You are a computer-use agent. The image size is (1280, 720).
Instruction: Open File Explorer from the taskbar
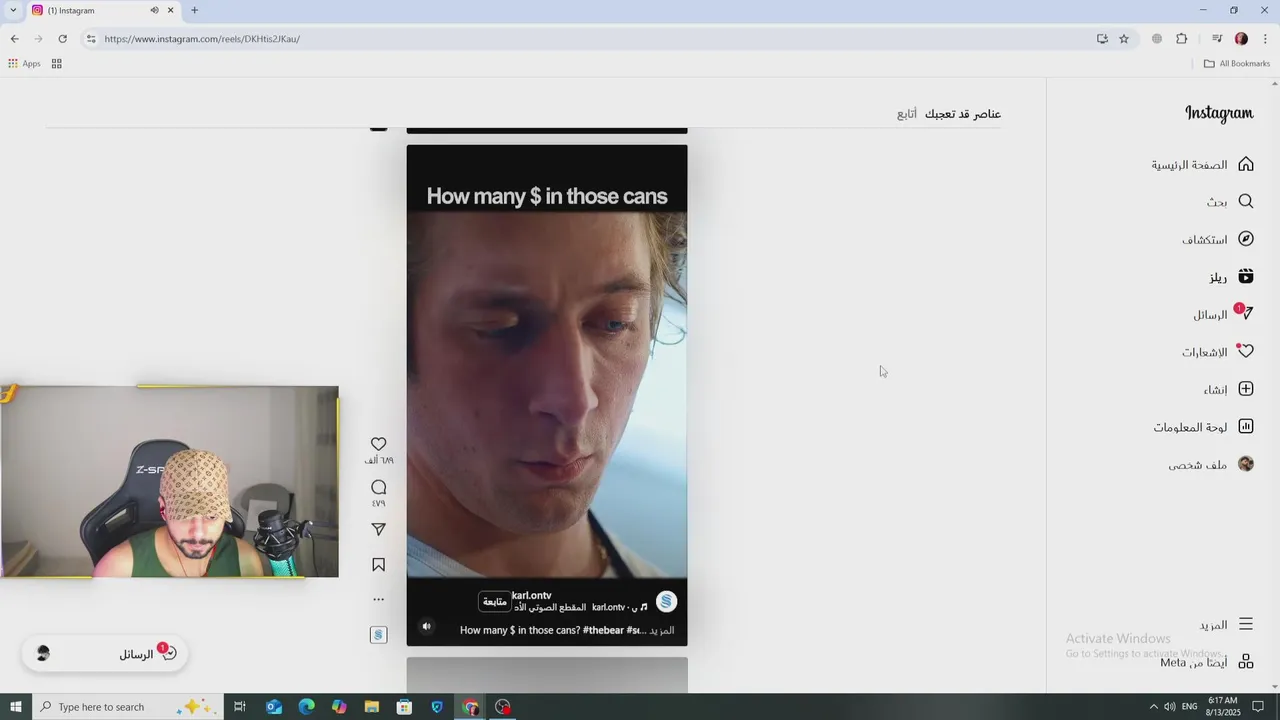(x=372, y=707)
